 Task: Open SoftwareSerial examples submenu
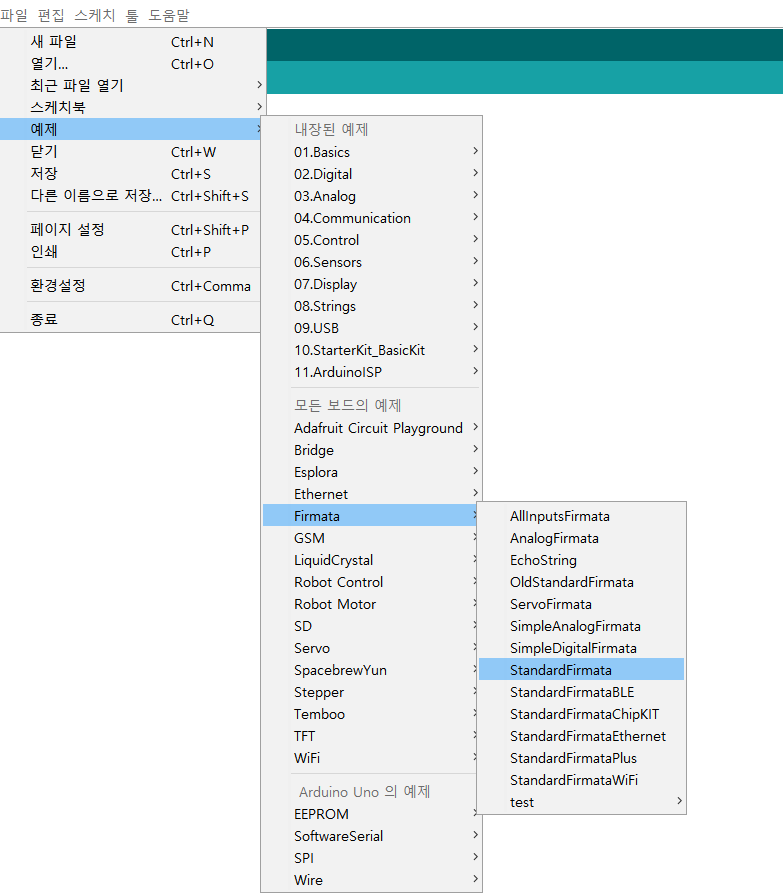tap(371, 836)
